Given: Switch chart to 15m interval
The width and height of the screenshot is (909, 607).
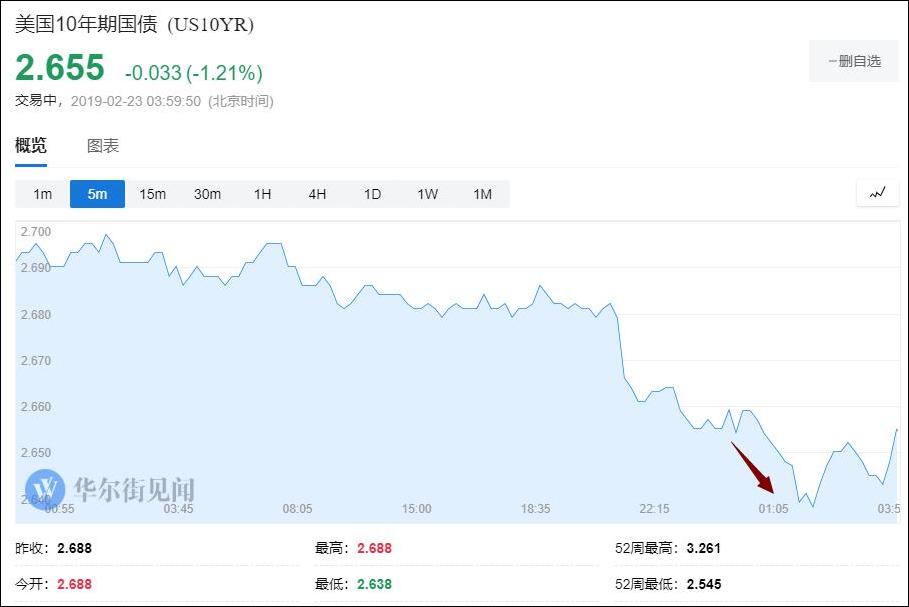Looking at the screenshot, I should [x=152, y=194].
